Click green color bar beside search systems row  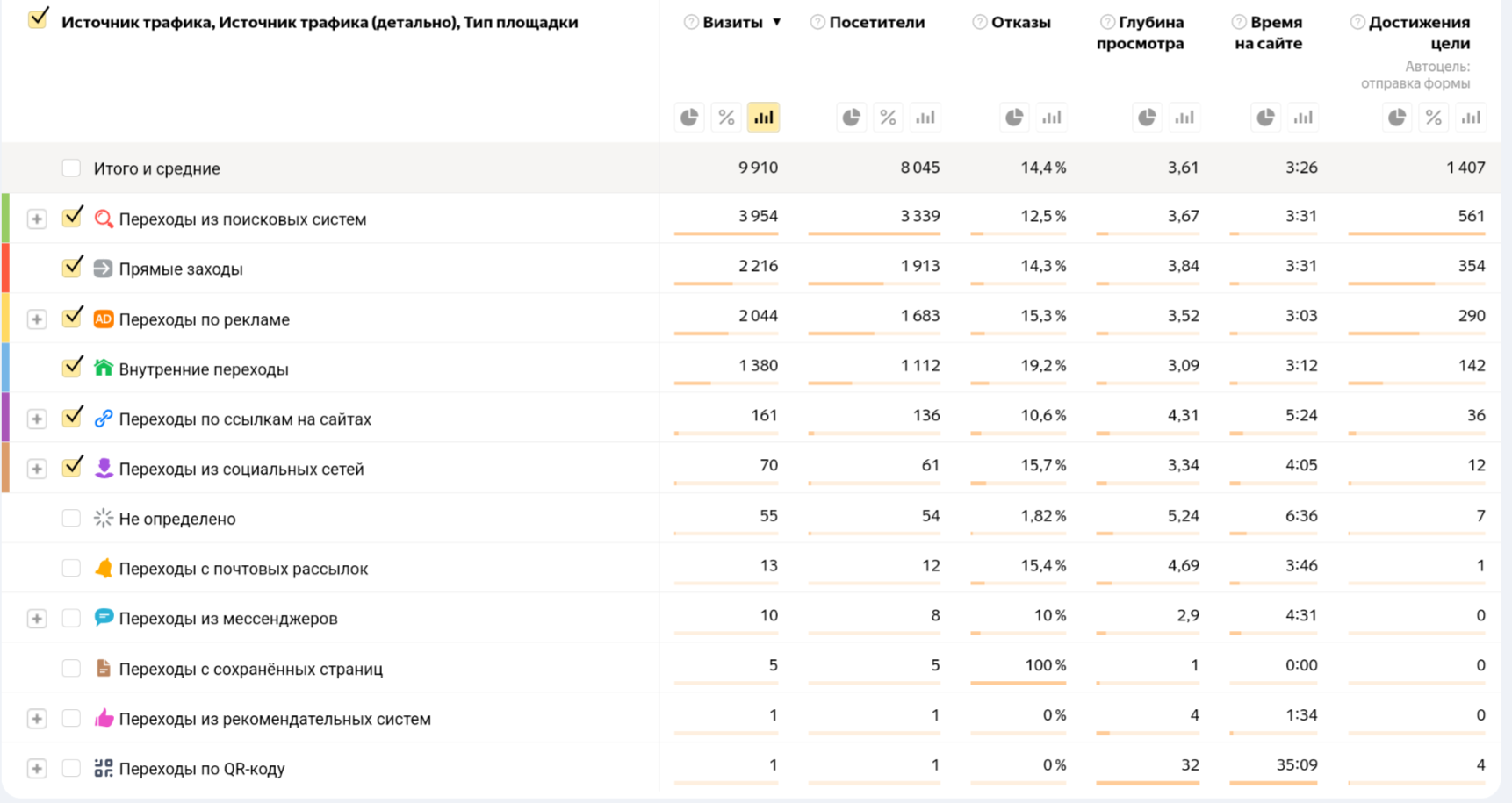point(5,219)
